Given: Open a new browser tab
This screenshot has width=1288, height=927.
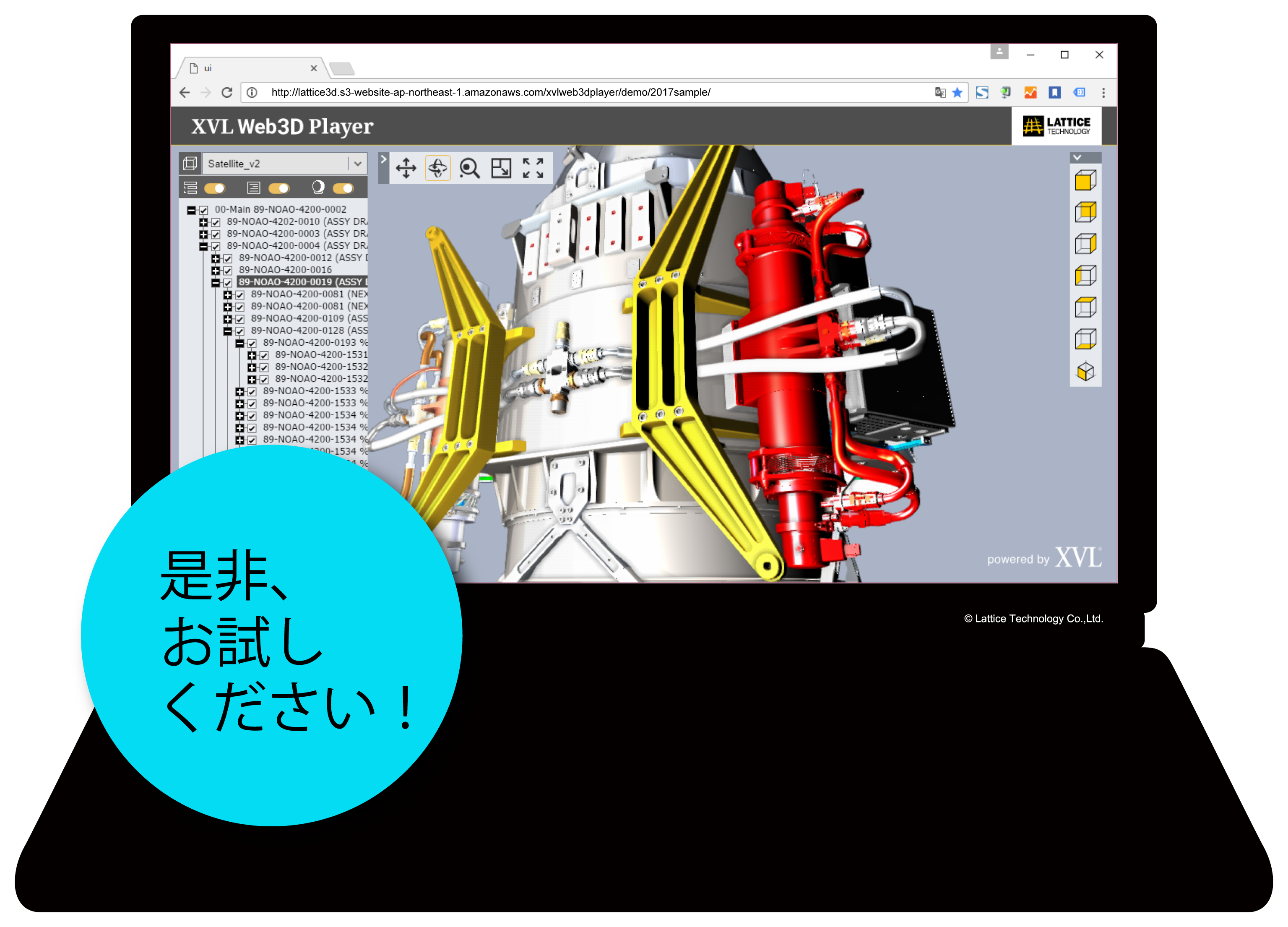Looking at the screenshot, I should [x=342, y=69].
